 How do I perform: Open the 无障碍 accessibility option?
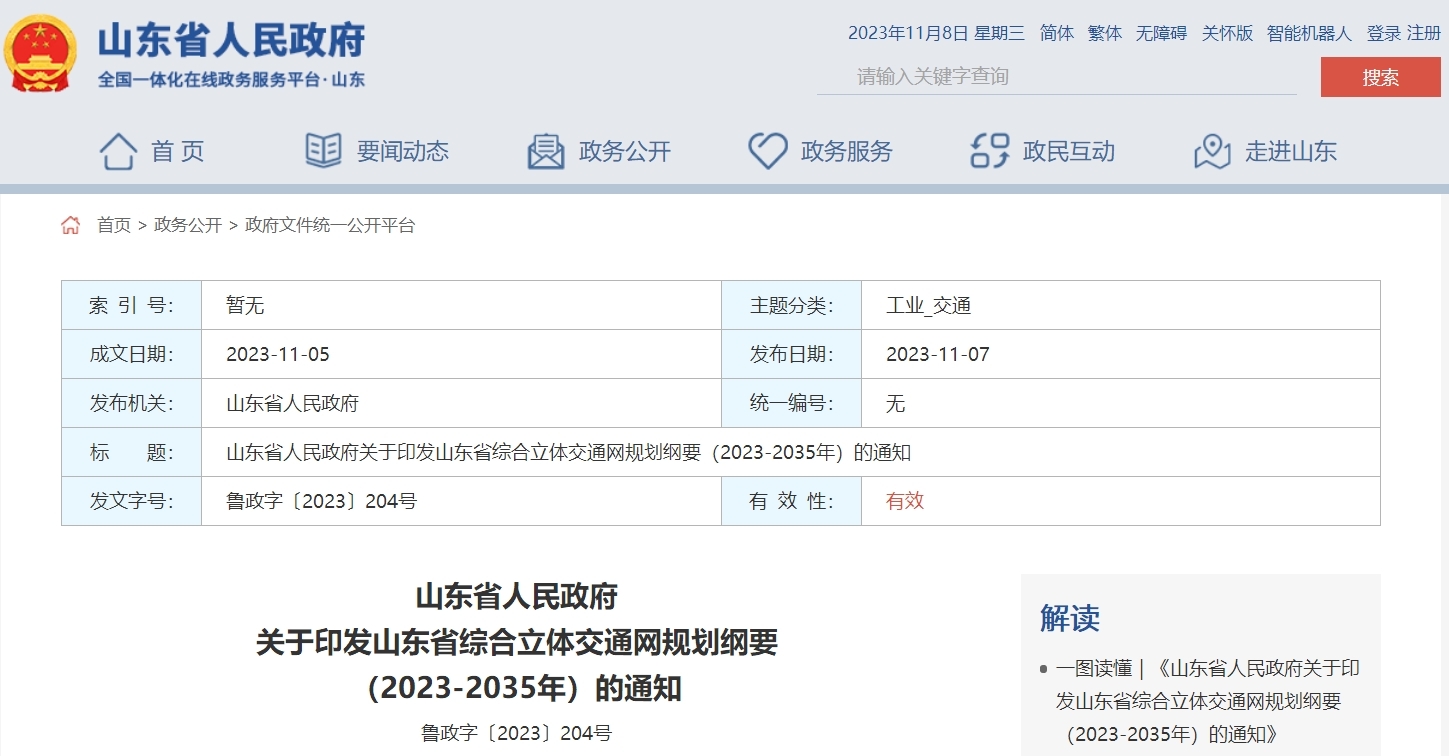click(x=1163, y=33)
